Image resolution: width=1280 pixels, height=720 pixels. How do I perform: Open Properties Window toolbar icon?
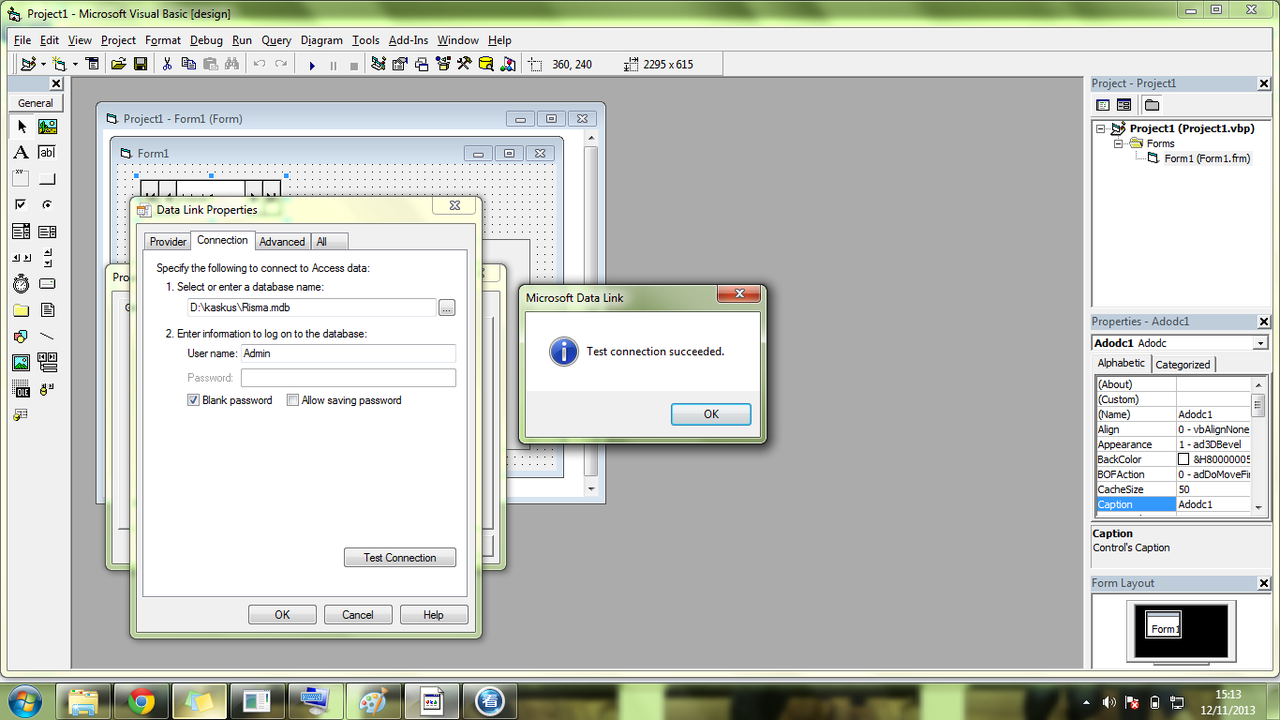(400, 64)
